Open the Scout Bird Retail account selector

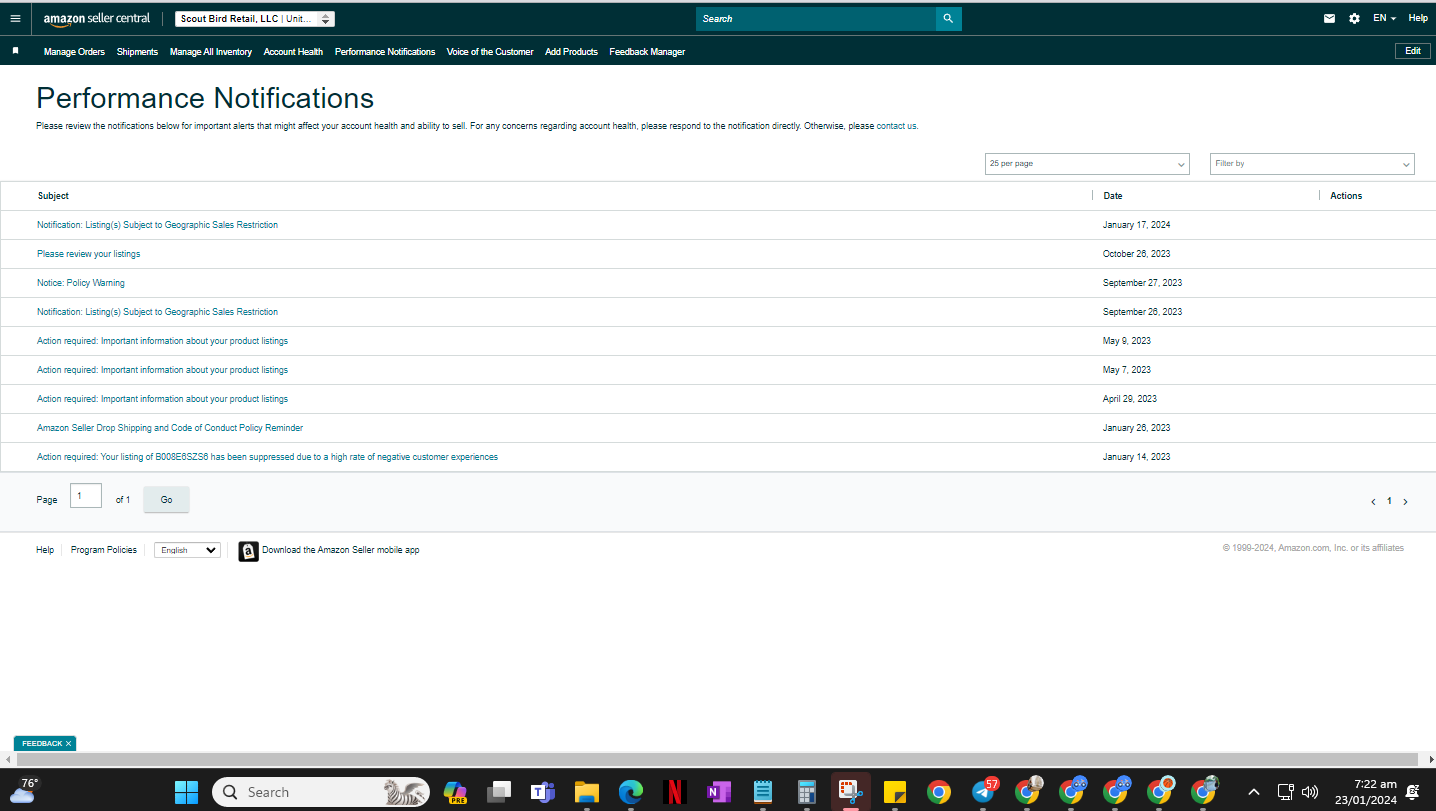point(255,19)
